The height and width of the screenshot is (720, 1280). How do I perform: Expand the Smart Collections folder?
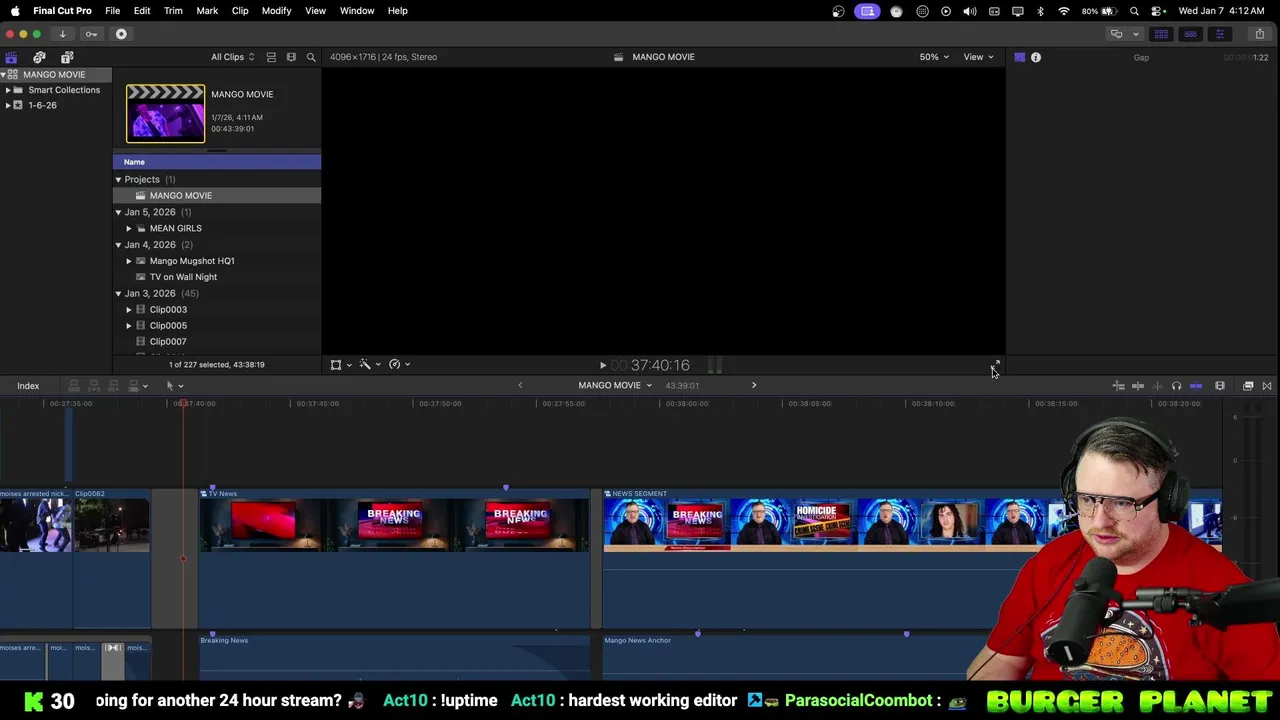pyautogui.click(x=8, y=90)
